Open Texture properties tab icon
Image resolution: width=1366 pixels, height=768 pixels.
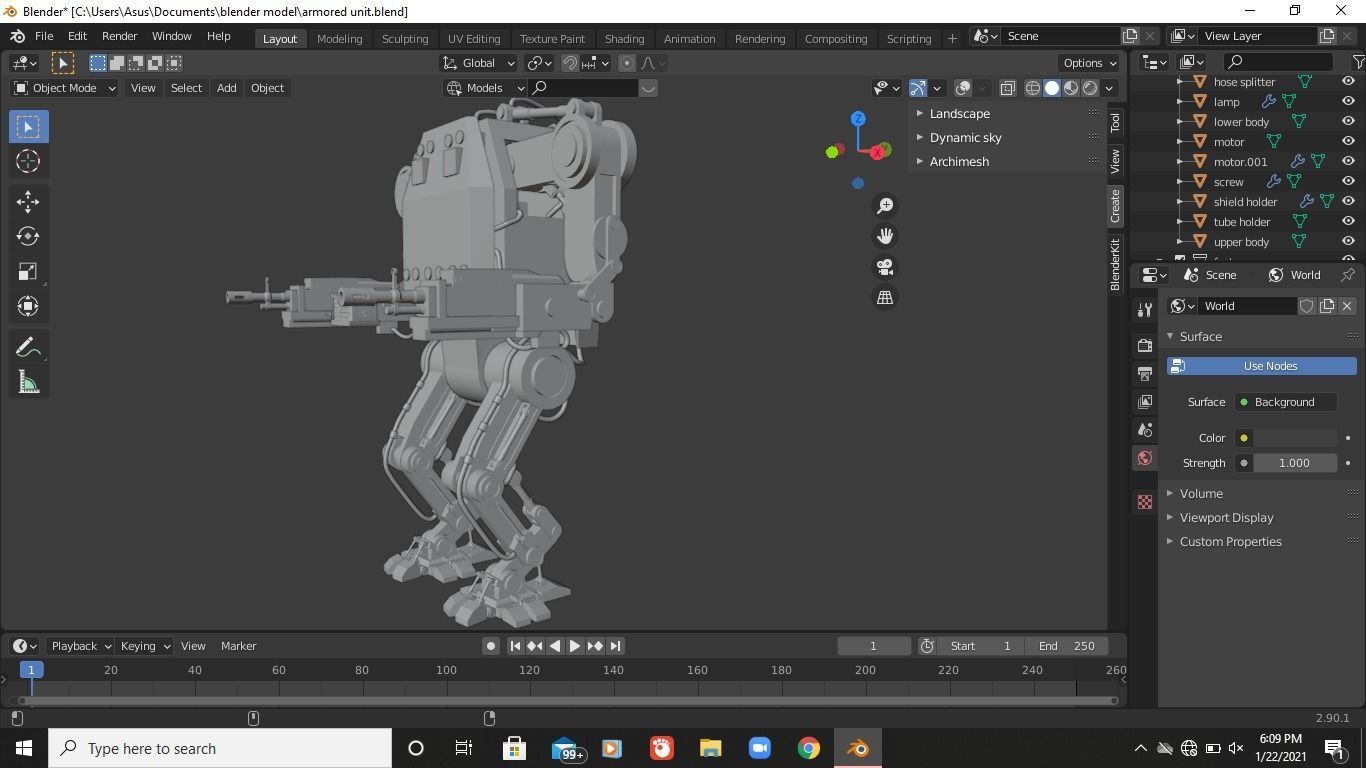(x=1145, y=502)
